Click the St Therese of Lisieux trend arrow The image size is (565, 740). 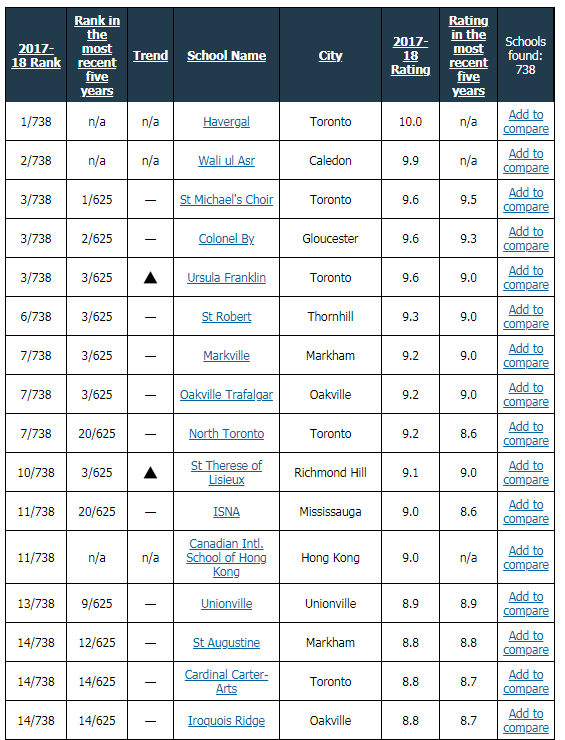150,472
